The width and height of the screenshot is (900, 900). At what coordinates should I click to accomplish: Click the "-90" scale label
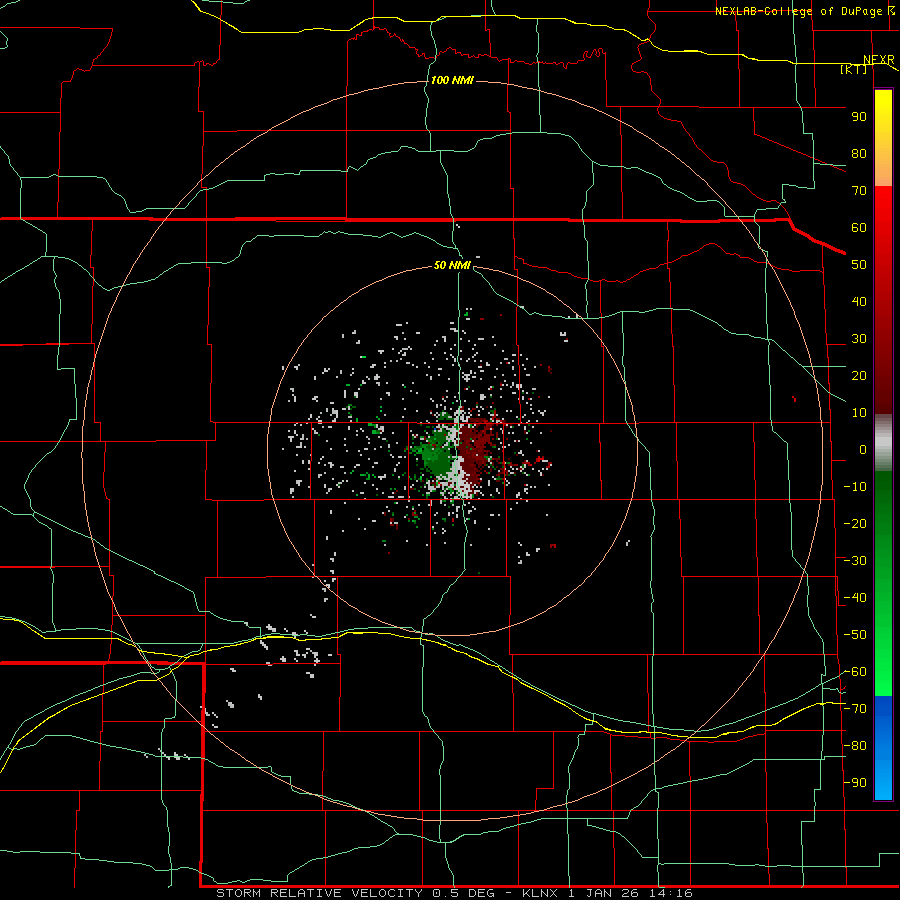(x=855, y=783)
